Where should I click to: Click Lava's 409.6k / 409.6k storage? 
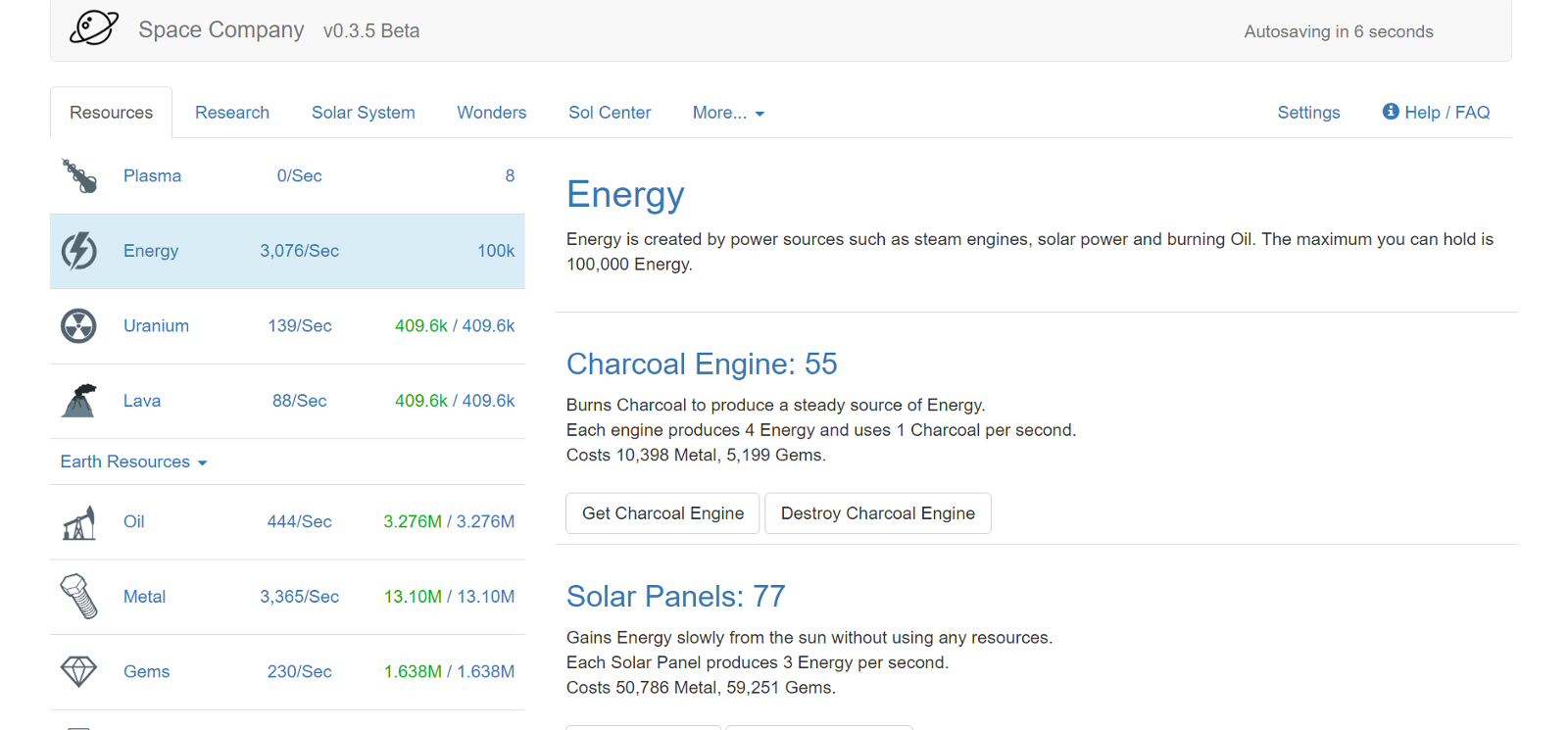(x=455, y=401)
